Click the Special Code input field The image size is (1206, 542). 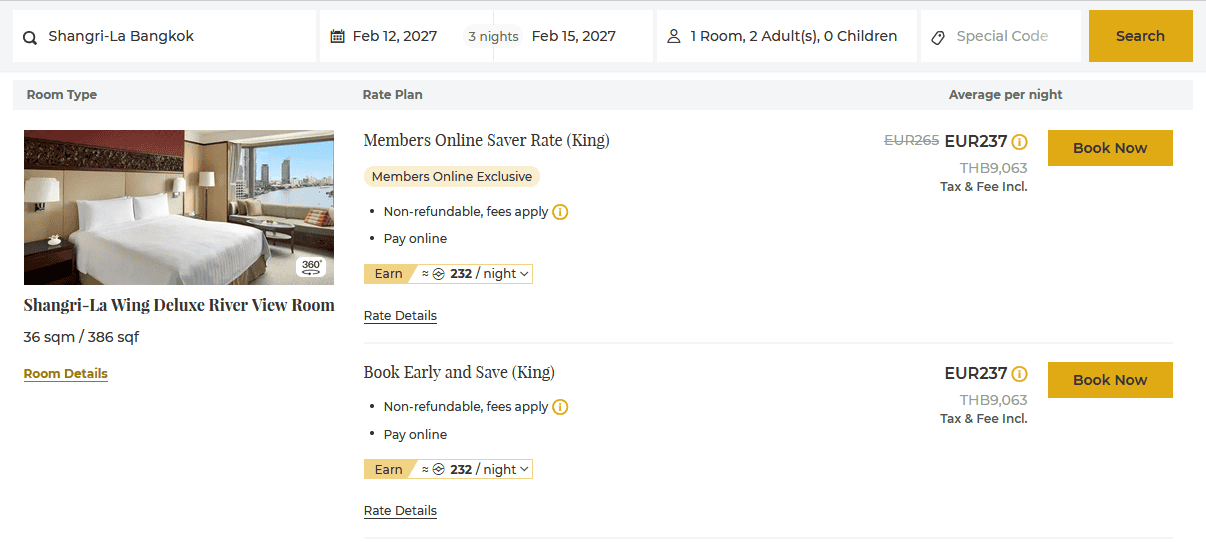[x=1001, y=36]
